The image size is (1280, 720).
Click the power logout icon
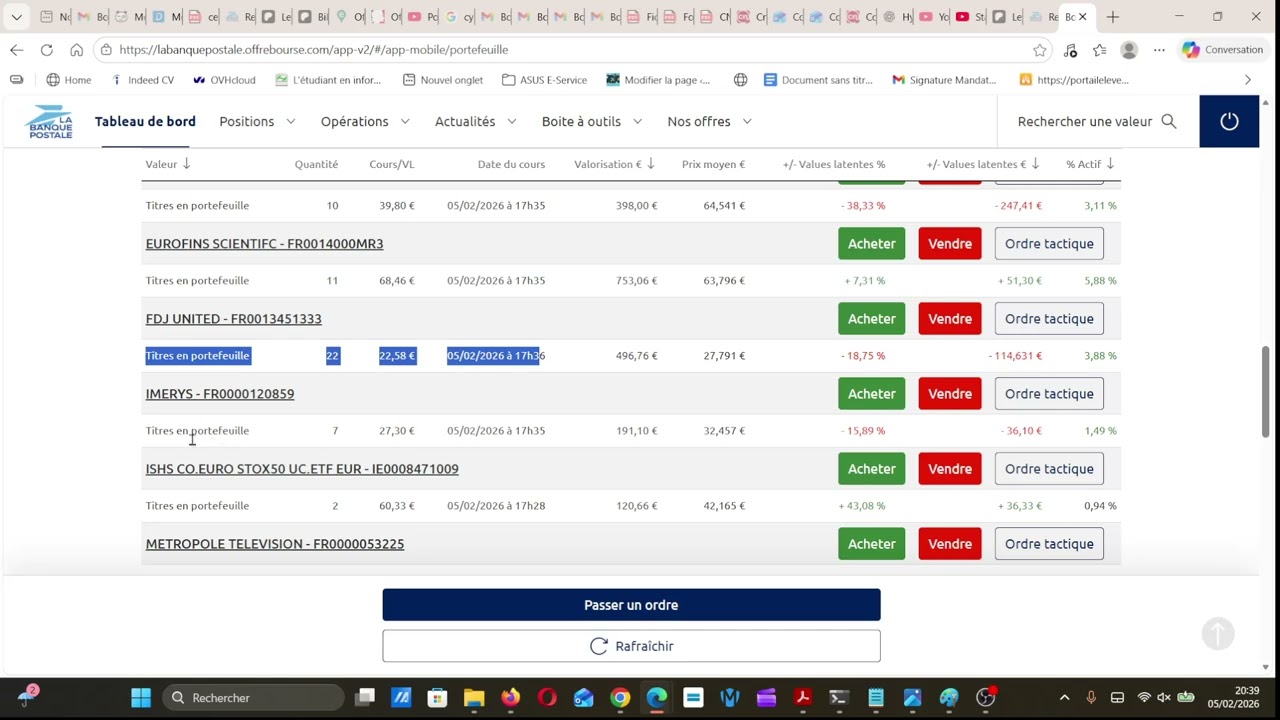click(x=1229, y=121)
